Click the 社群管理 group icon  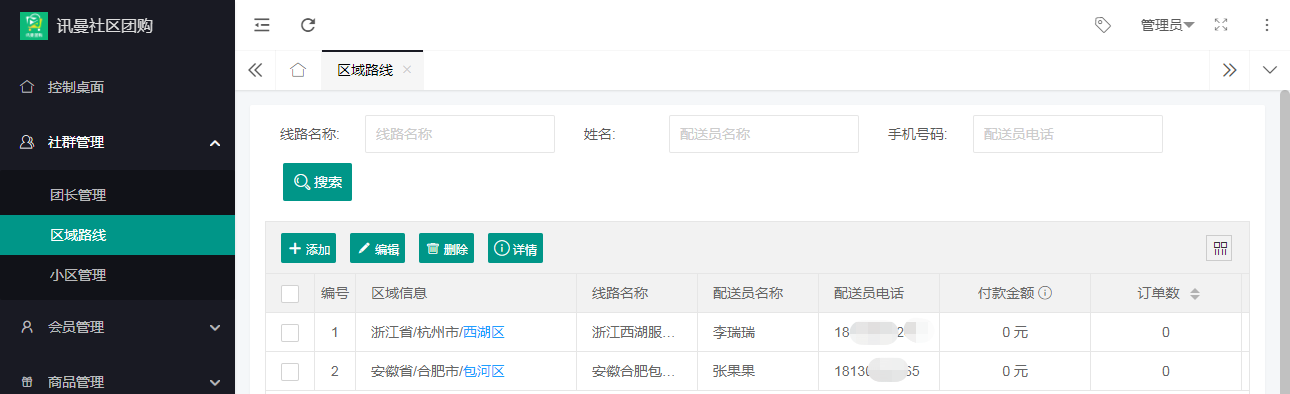(x=28, y=142)
